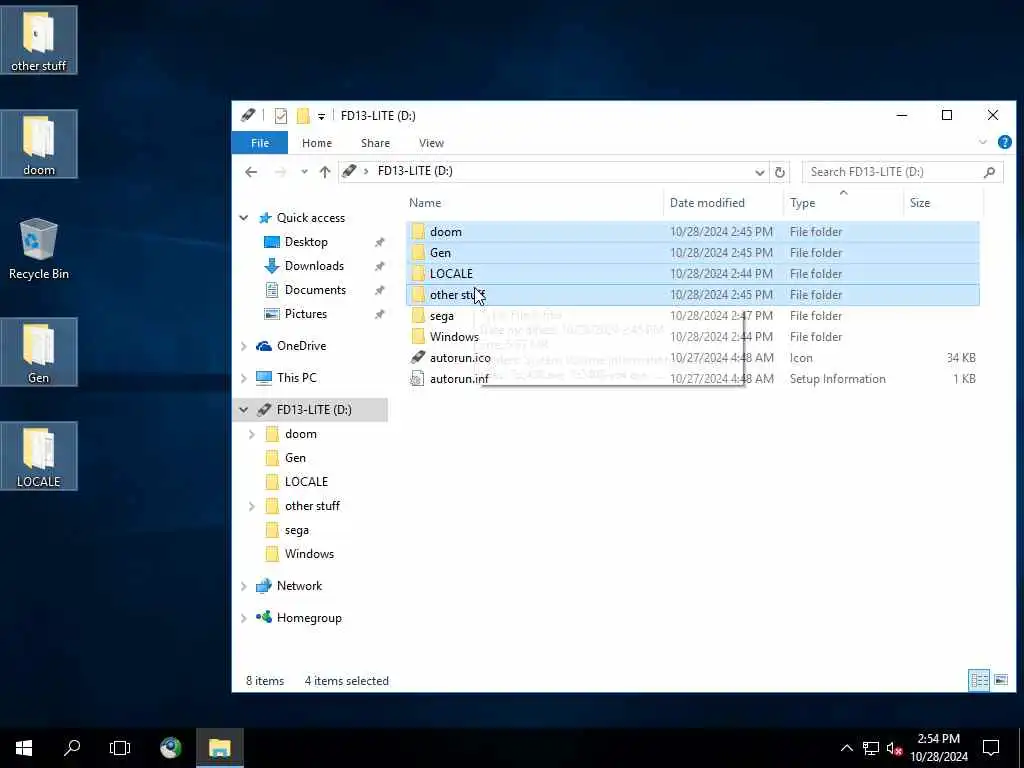The height and width of the screenshot is (768, 1024).
Task: Expand the Network tree node
Action: 244,586
